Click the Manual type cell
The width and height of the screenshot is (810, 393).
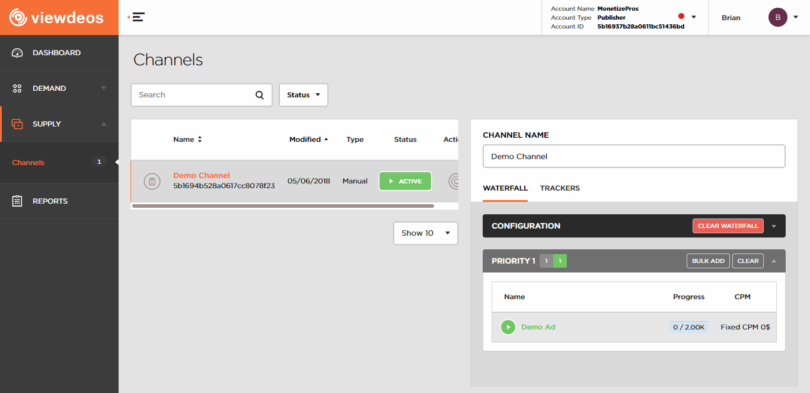(x=355, y=181)
